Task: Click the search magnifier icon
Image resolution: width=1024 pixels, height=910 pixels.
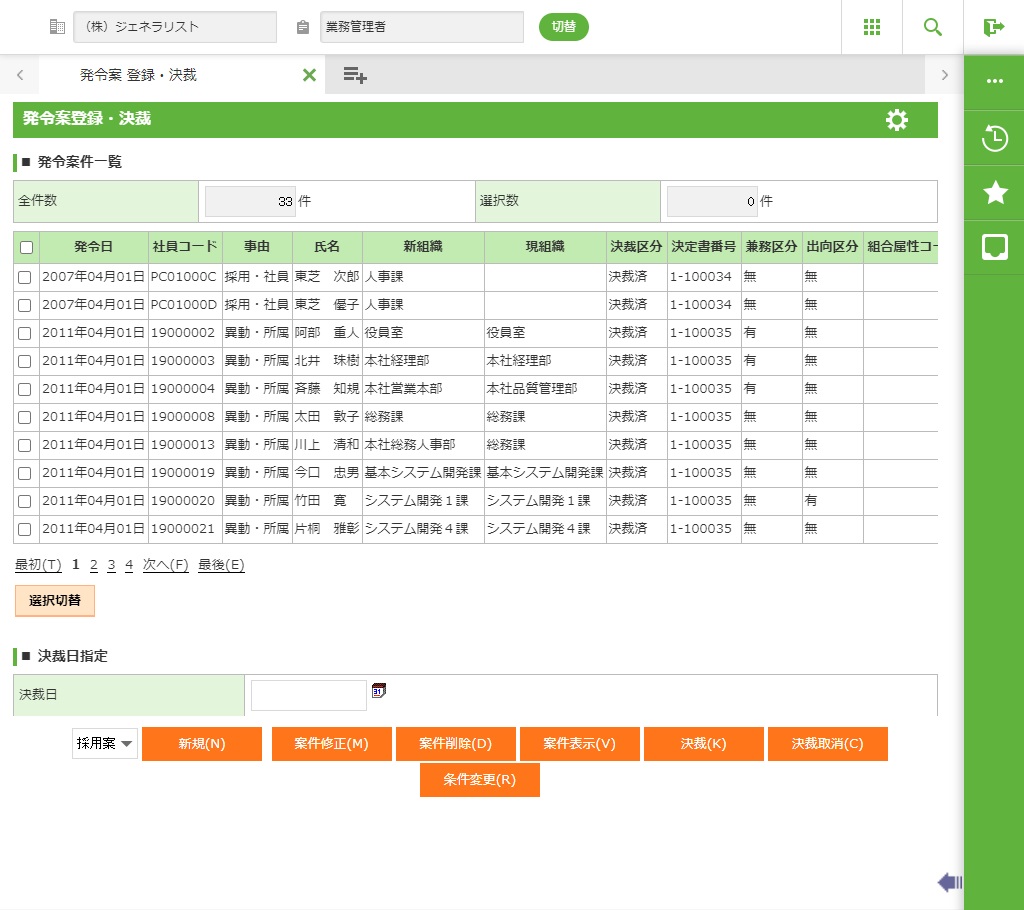Action: pyautogui.click(x=932, y=27)
